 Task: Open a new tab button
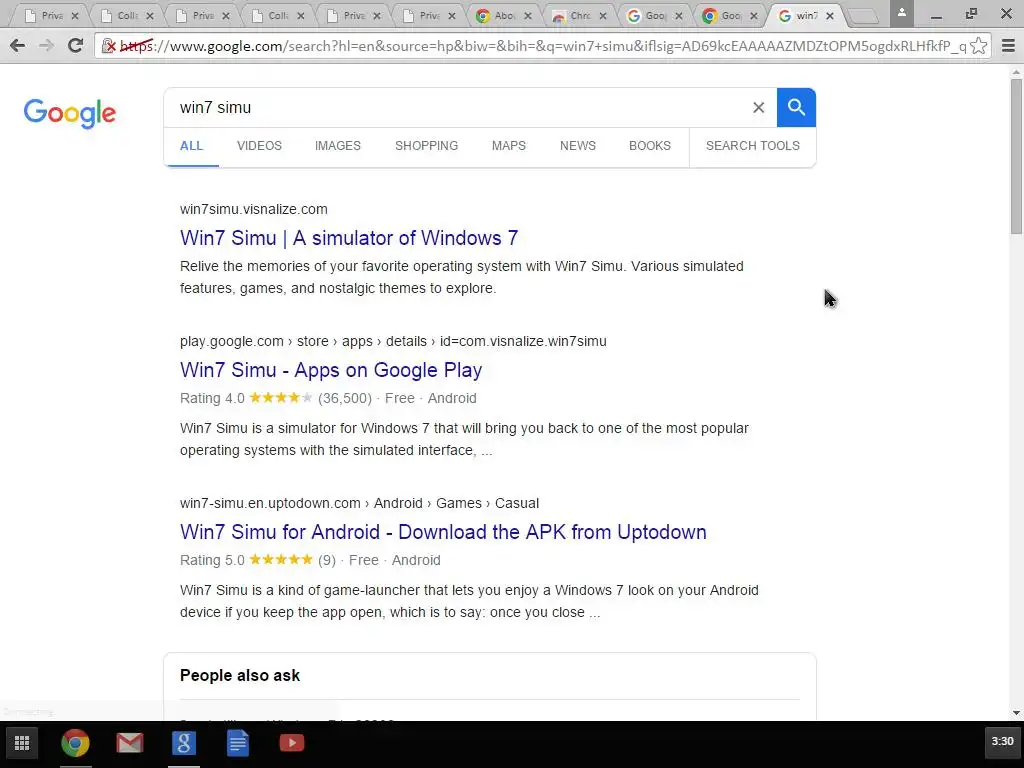863,17
